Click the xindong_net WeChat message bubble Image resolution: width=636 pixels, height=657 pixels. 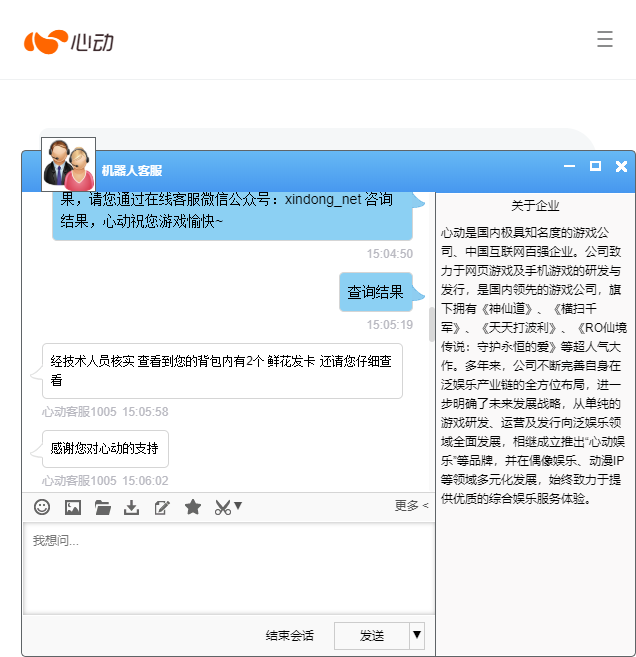point(233,215)
